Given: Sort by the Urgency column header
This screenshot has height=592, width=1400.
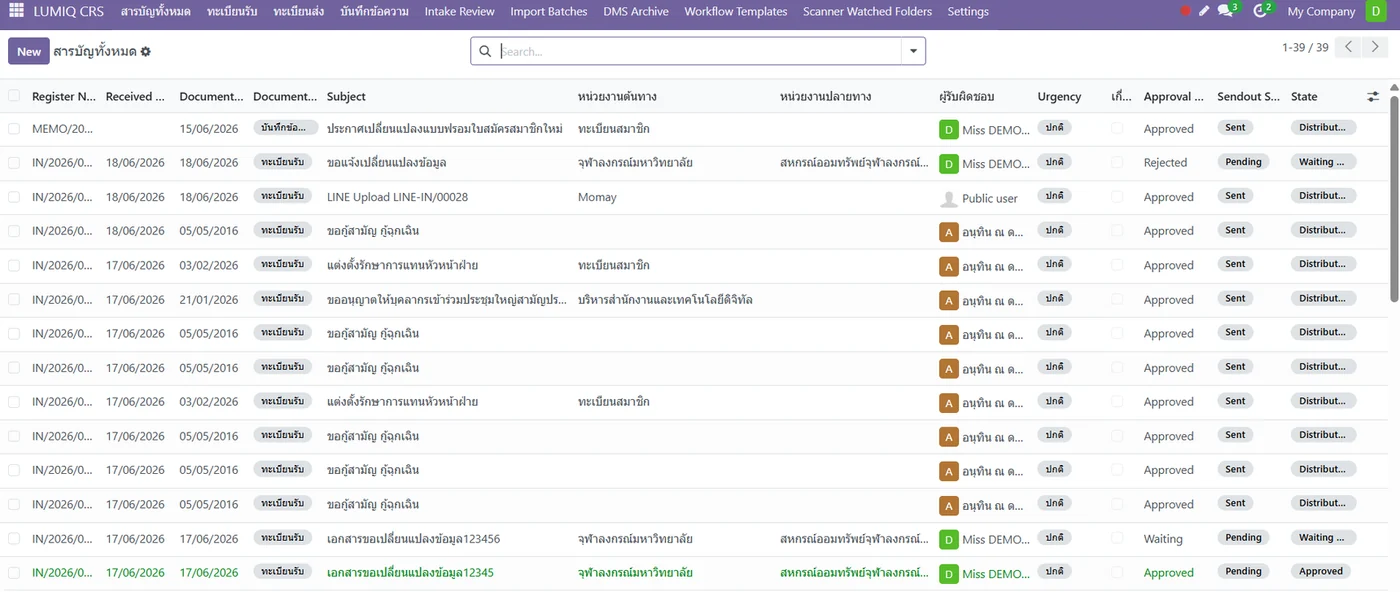Looking at the screenshot, I should [x=1059, y=97].
